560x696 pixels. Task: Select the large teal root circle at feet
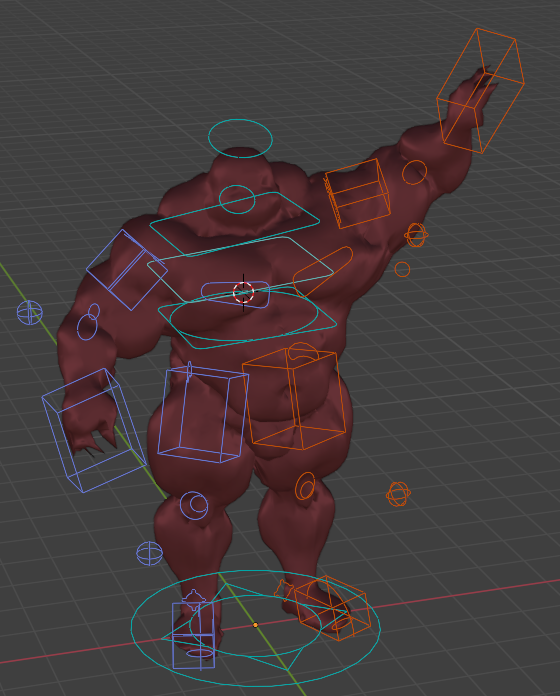[256, 628]
